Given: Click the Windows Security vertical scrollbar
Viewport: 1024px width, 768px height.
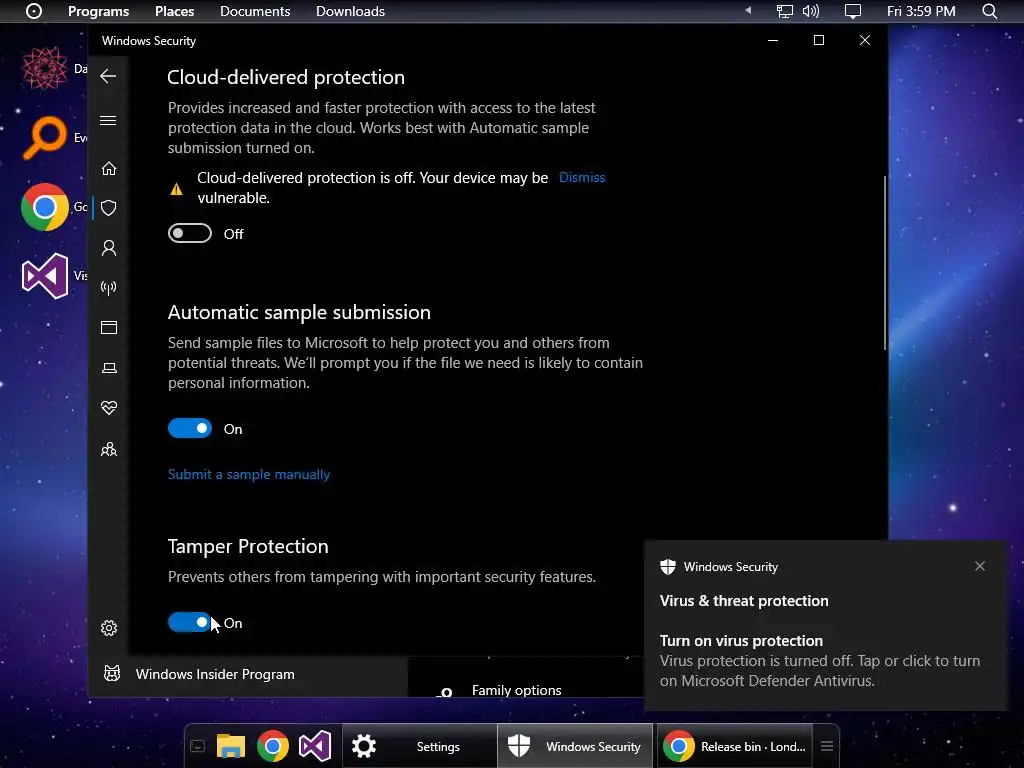Looking at the screenshot, I should [x=885, y=263].
